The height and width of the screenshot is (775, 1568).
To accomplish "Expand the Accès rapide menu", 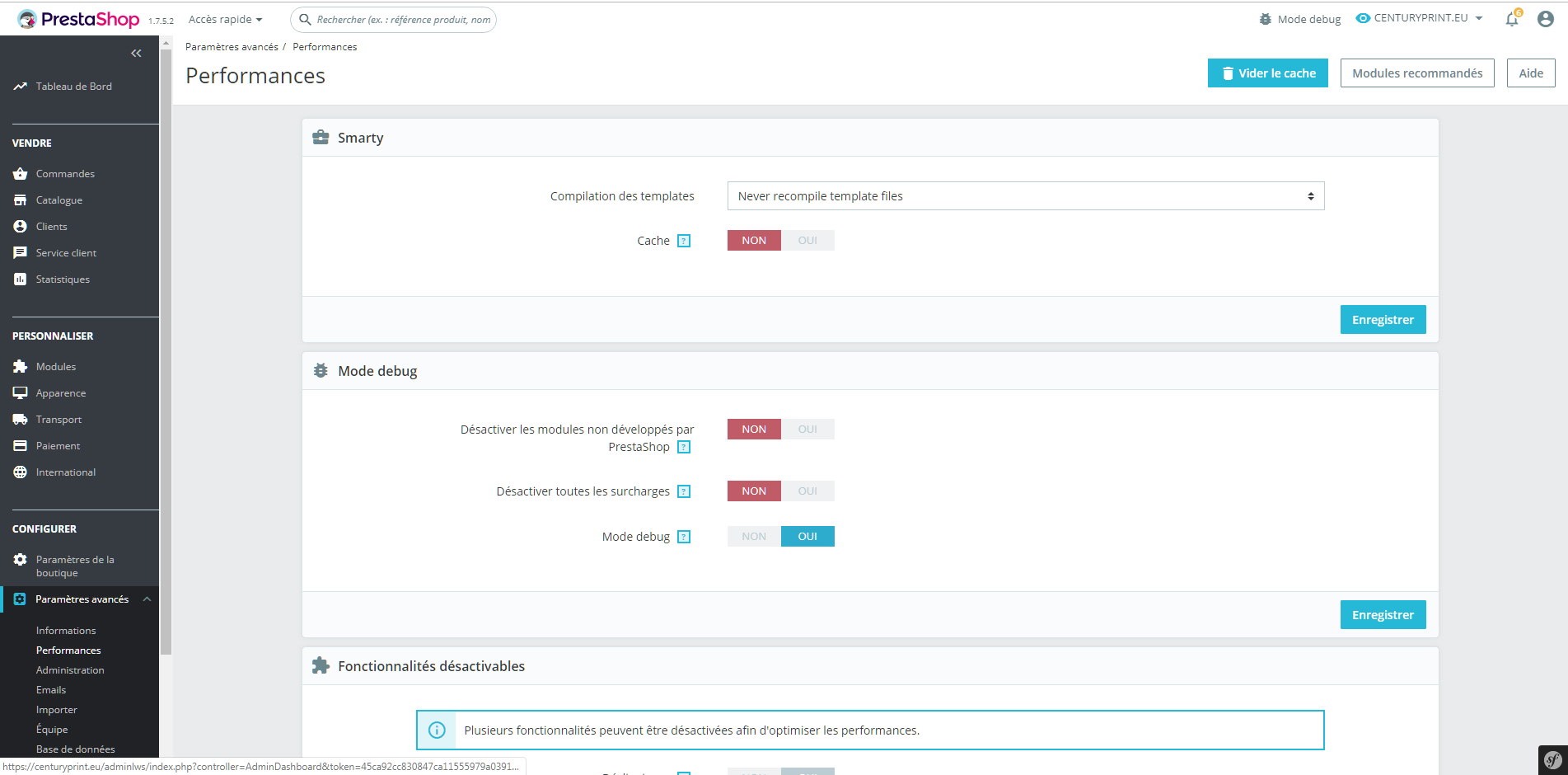I will point(225,19).
